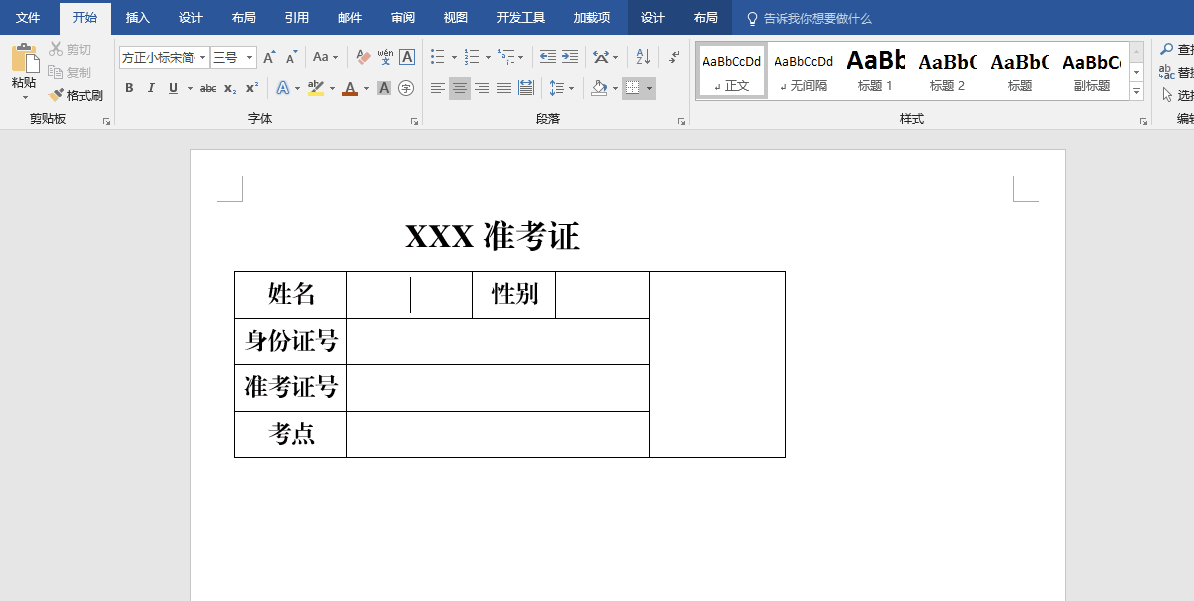Viewport: 1194px width, 601px height.
Task: Toggle italic formatting
Action: coord(151,88)
